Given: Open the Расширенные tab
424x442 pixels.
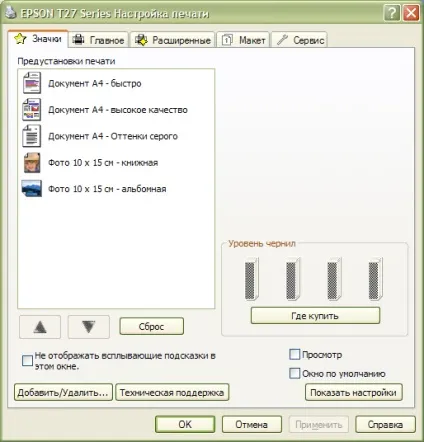Looking at the screenshot, I should (172, 40).
